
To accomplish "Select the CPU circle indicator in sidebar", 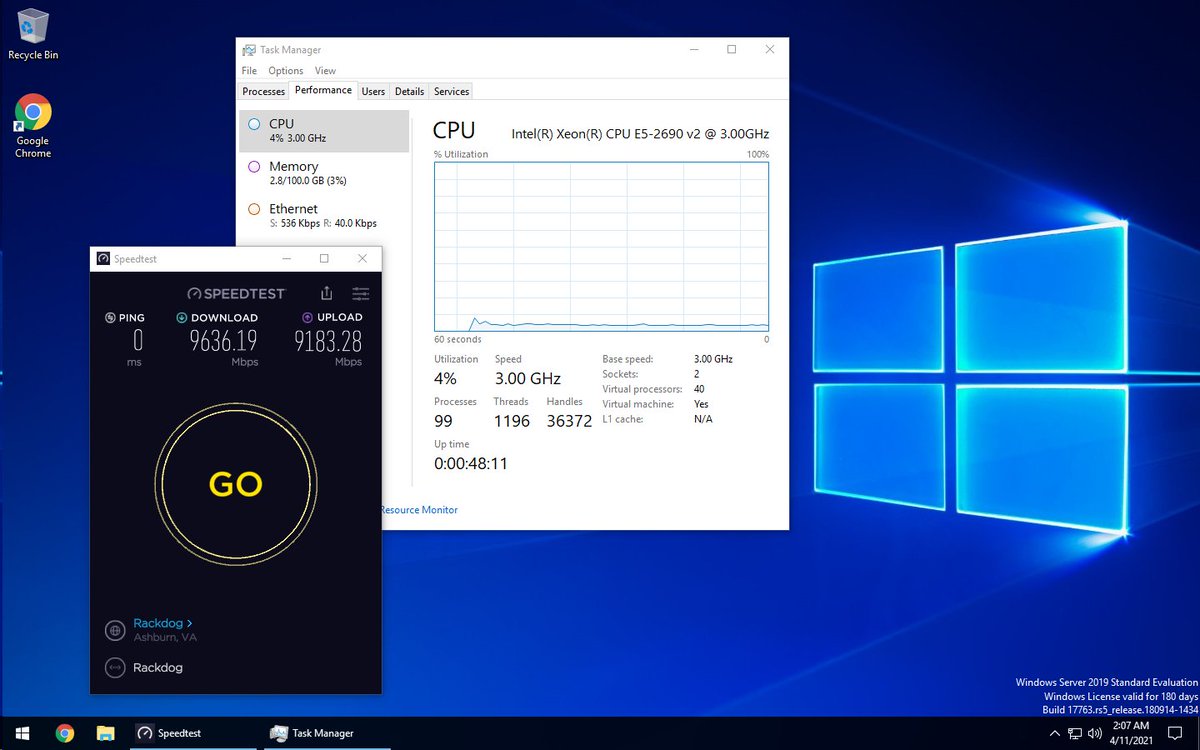I will (254, 124).
